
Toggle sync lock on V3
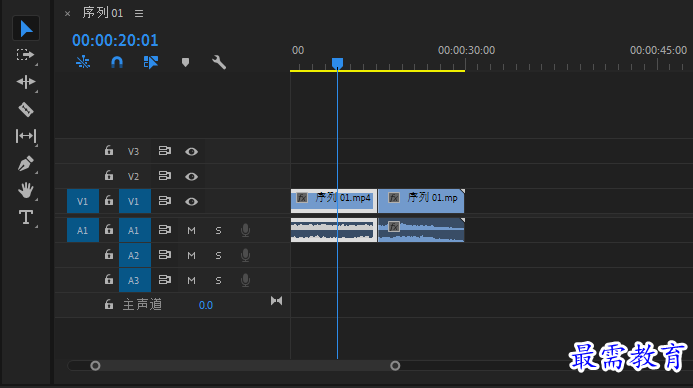coord(165,151)
